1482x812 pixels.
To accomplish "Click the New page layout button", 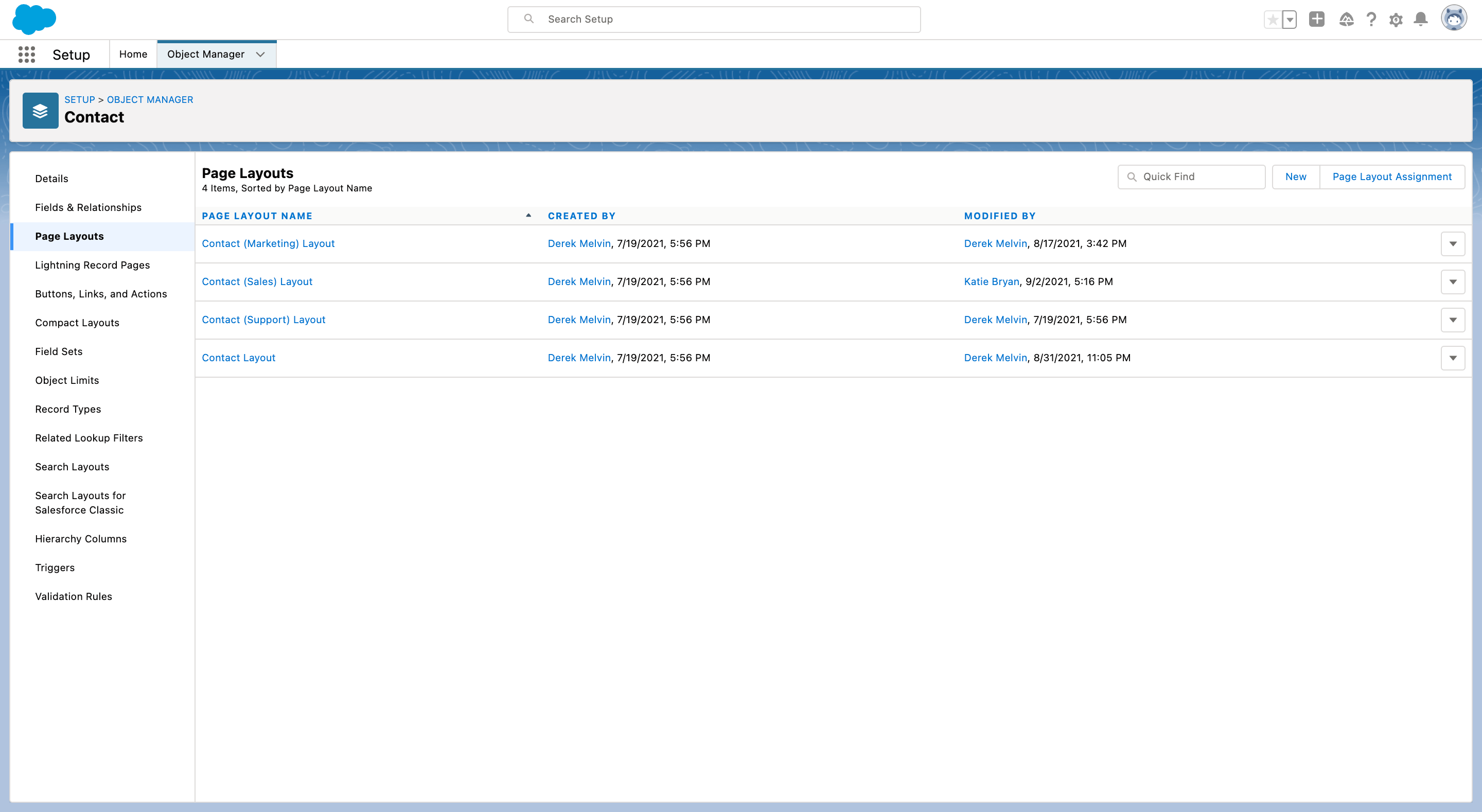I will click(1296, 176).
